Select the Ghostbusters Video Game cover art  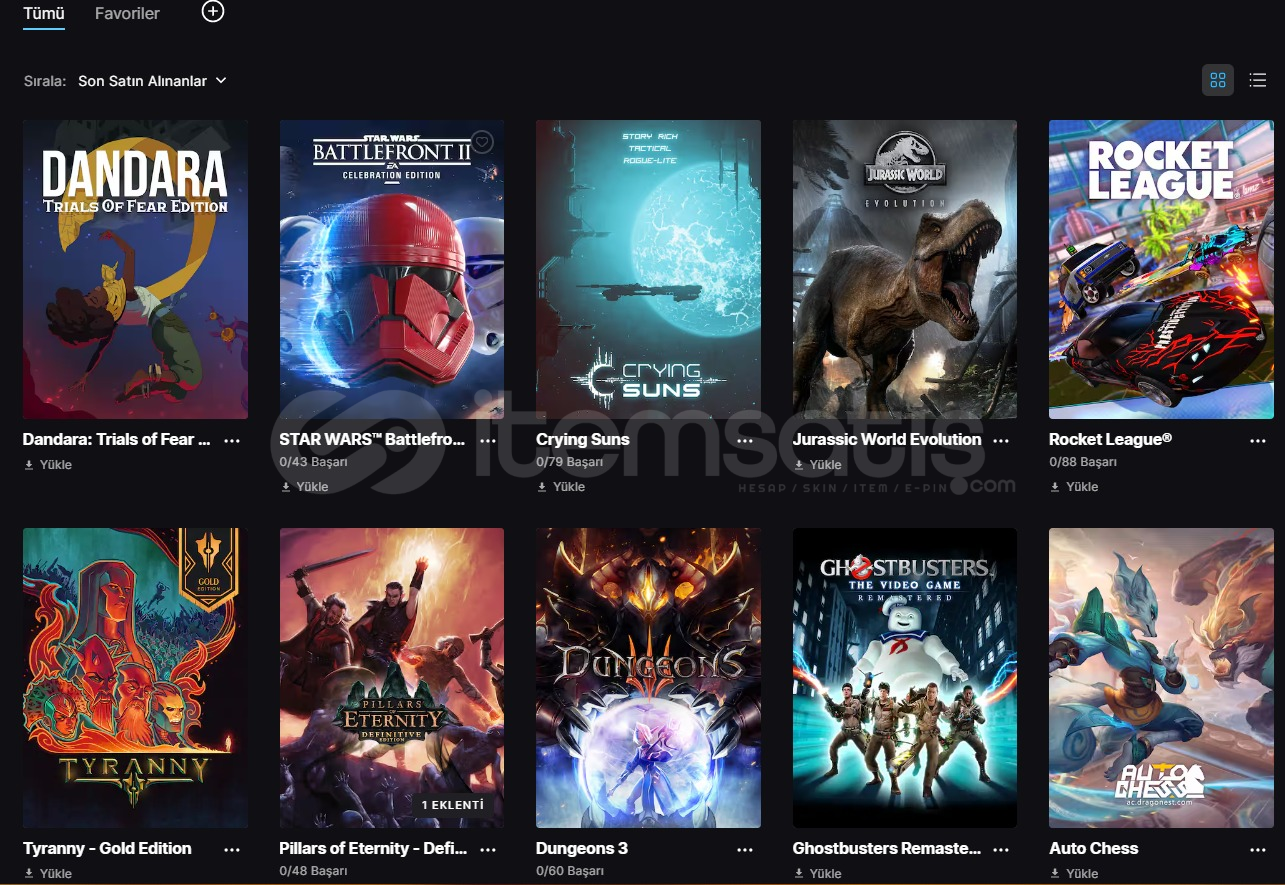click(x=905, y=678)
